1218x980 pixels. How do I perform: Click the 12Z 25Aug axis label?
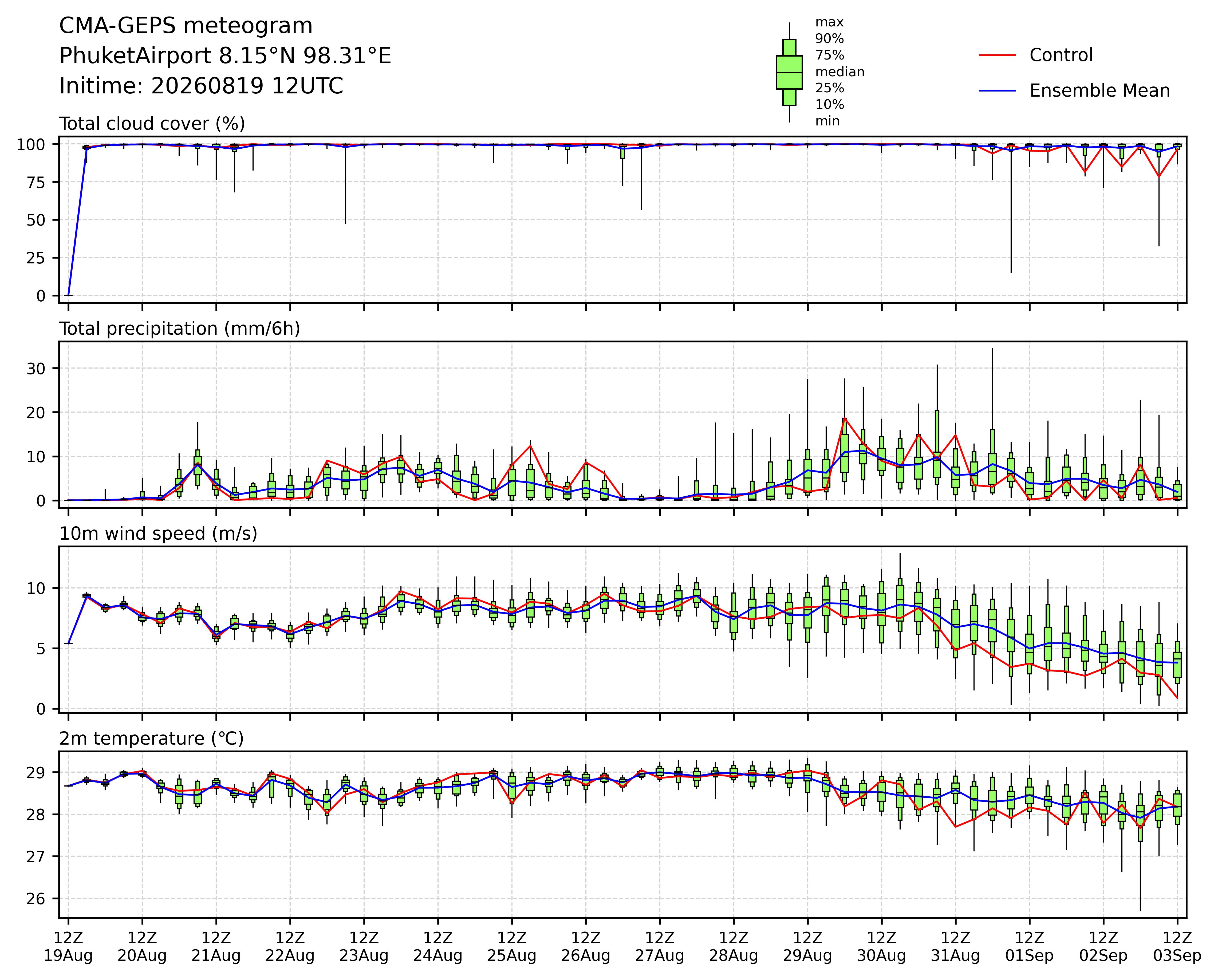(512, 947)
